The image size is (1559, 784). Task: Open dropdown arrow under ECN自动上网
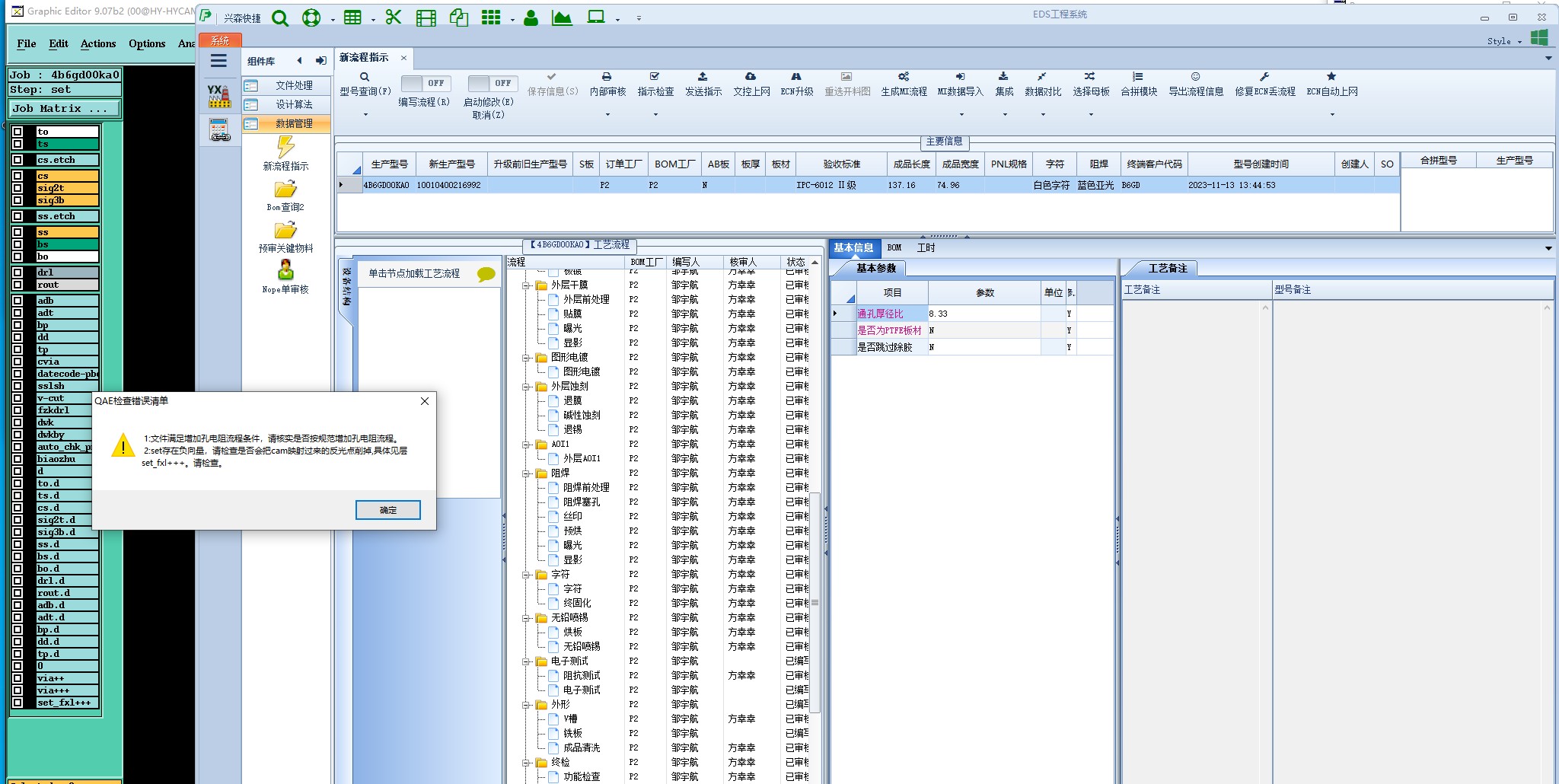pyautogui.click(x=1332, y=115)
